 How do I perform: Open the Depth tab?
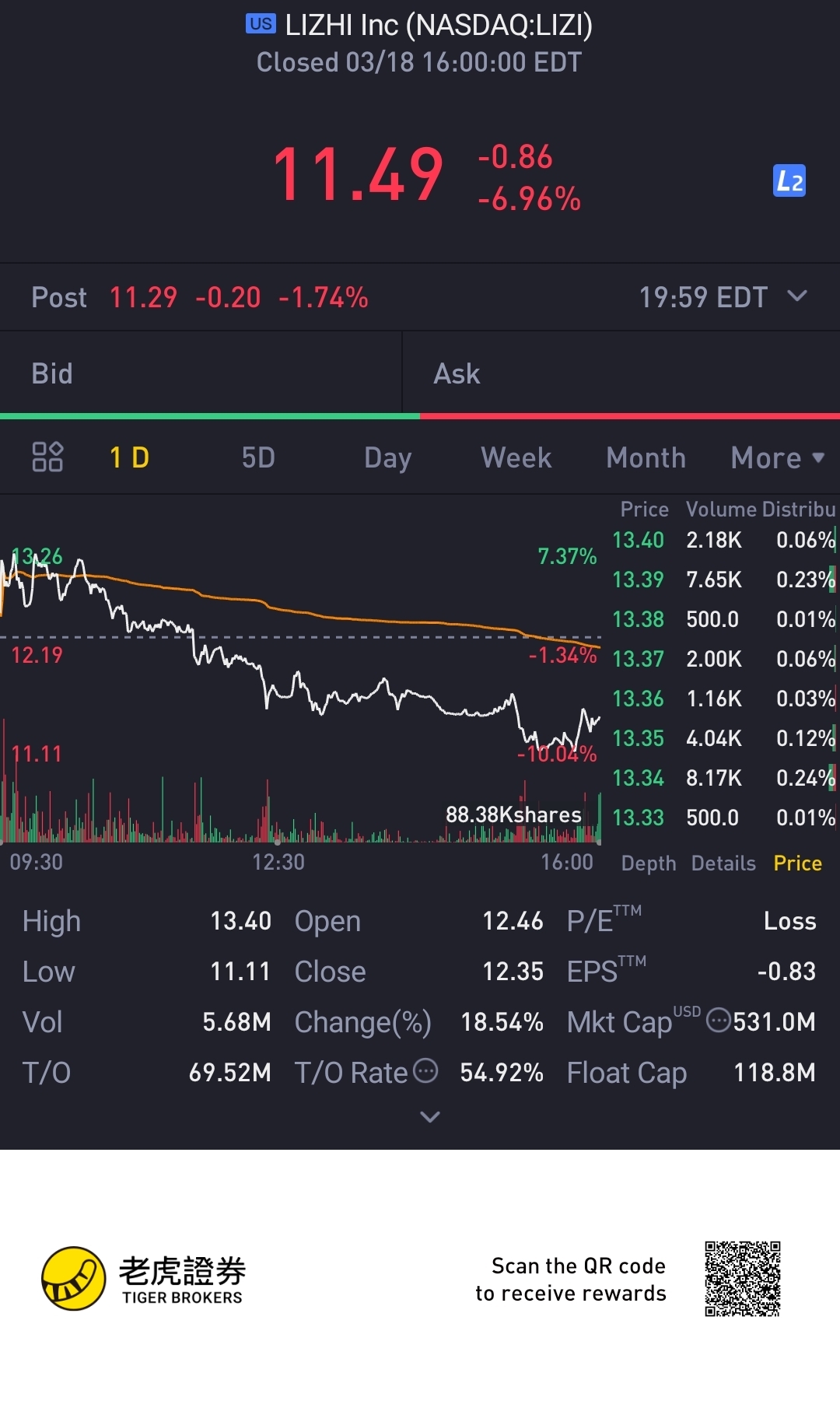click(x=649, y=863)
